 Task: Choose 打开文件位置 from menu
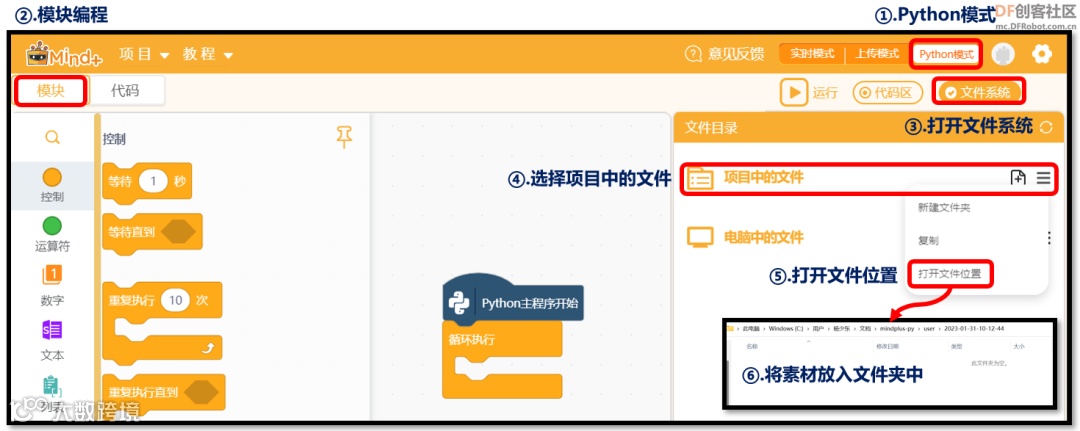(x=950, y=274)
